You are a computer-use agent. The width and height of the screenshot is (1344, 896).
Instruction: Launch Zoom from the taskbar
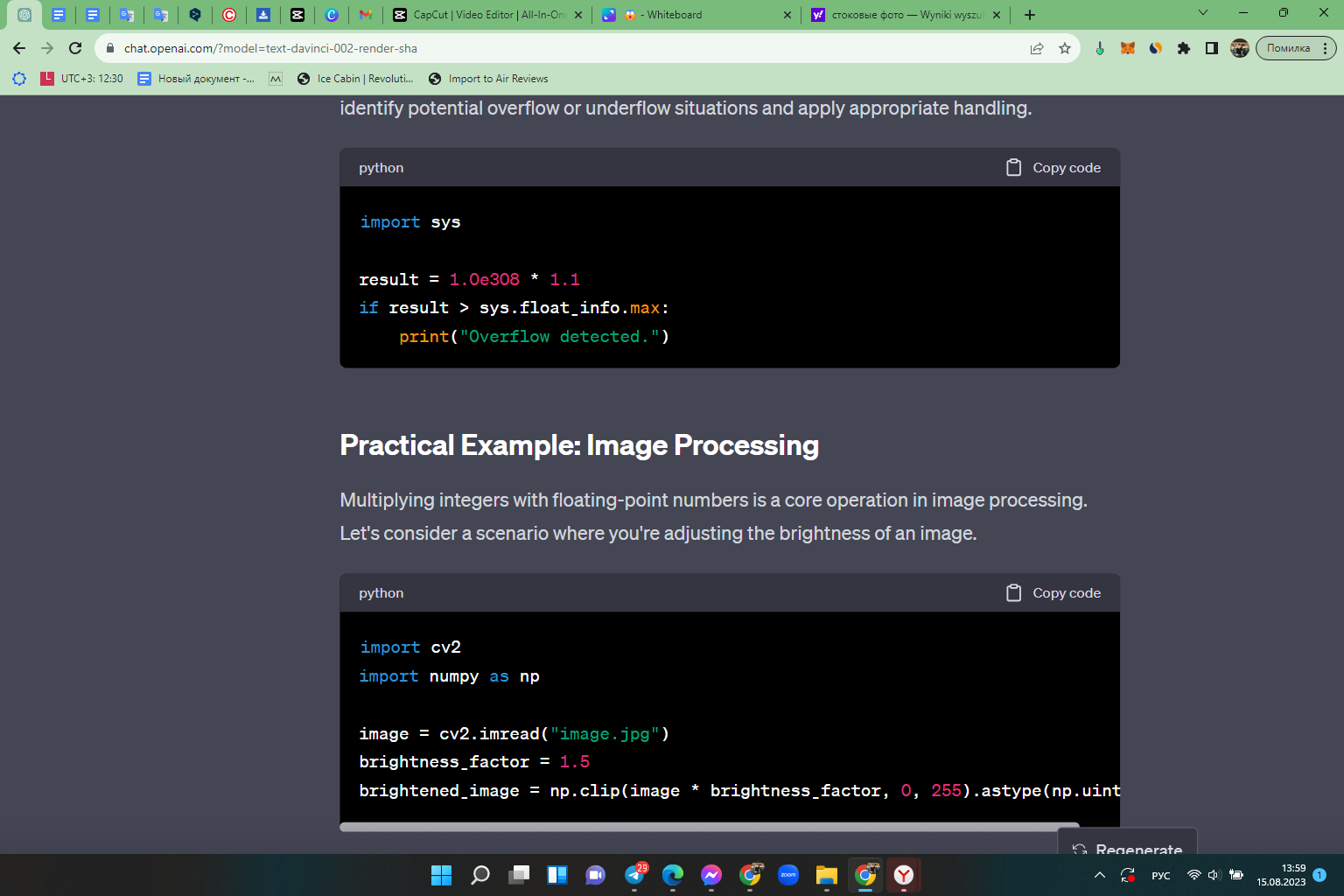pyautogui.click(x=788, y=875)
